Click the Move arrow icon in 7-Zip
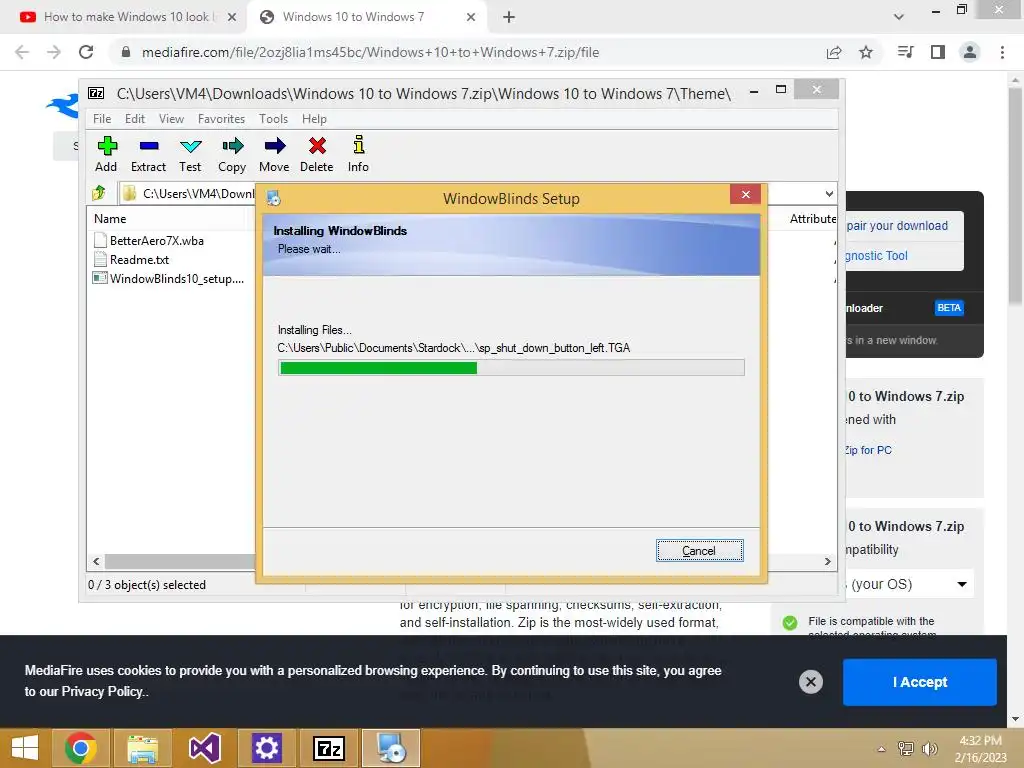The width and height of the screenshot is (1024, 768). (274, 154)
